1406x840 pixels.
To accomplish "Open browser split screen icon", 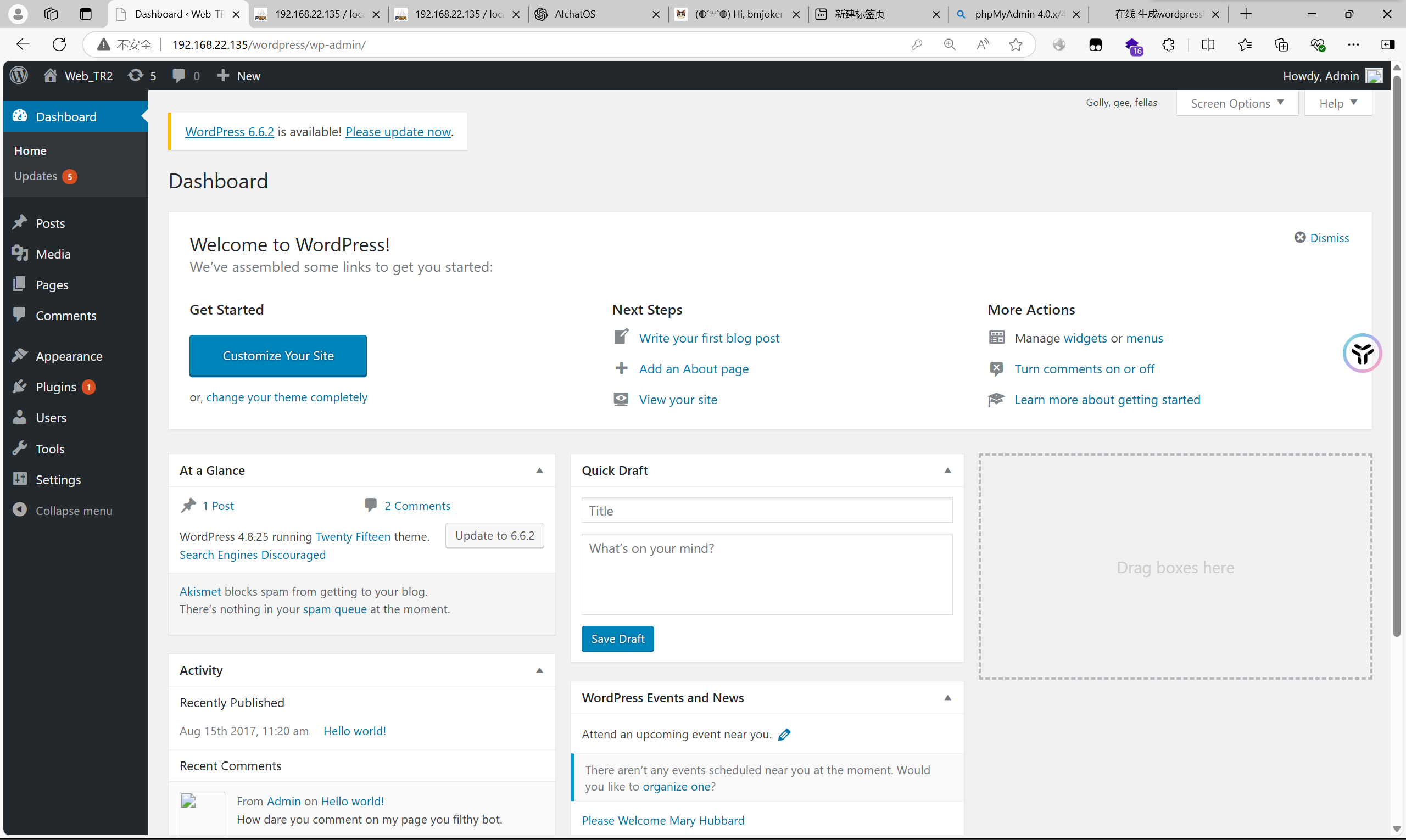I will [x=1208, y=44].
